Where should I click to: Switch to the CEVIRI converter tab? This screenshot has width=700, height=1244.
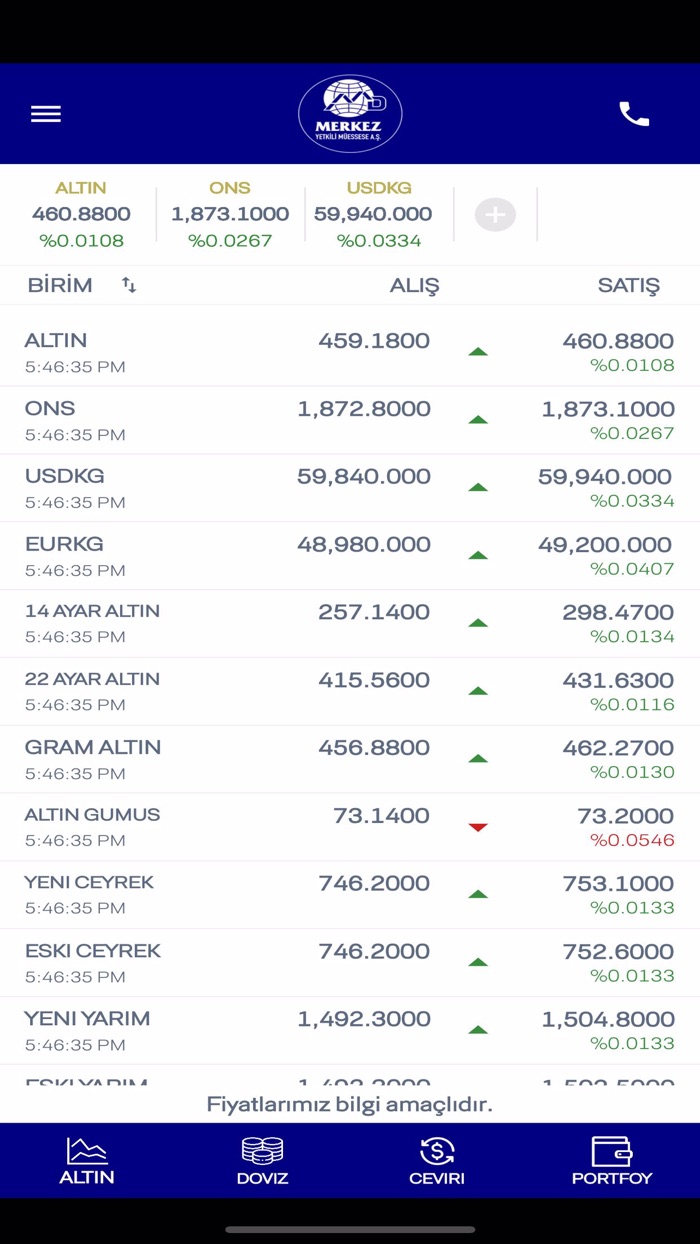437,1161
